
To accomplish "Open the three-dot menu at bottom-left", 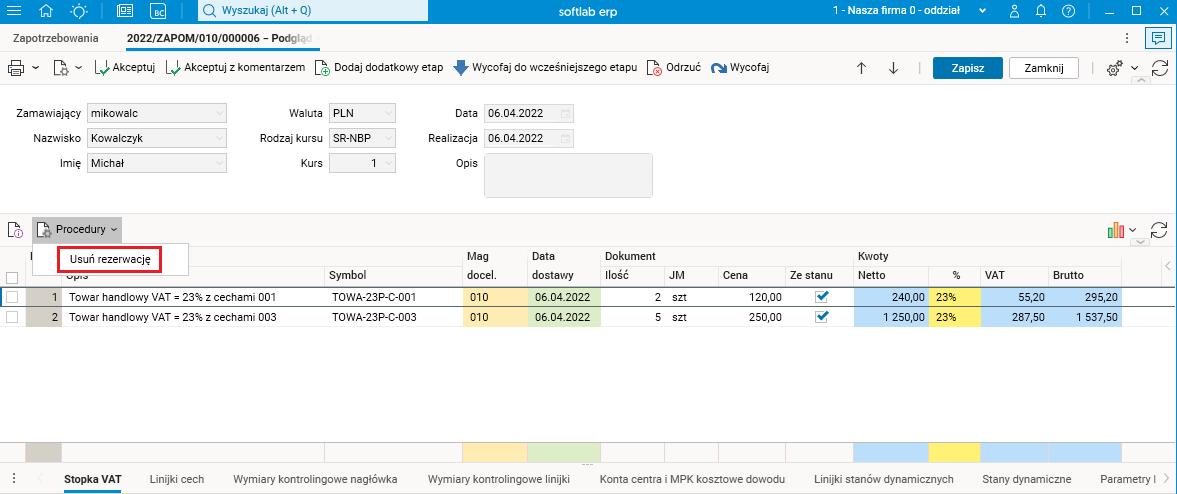I will pos(14,478).
